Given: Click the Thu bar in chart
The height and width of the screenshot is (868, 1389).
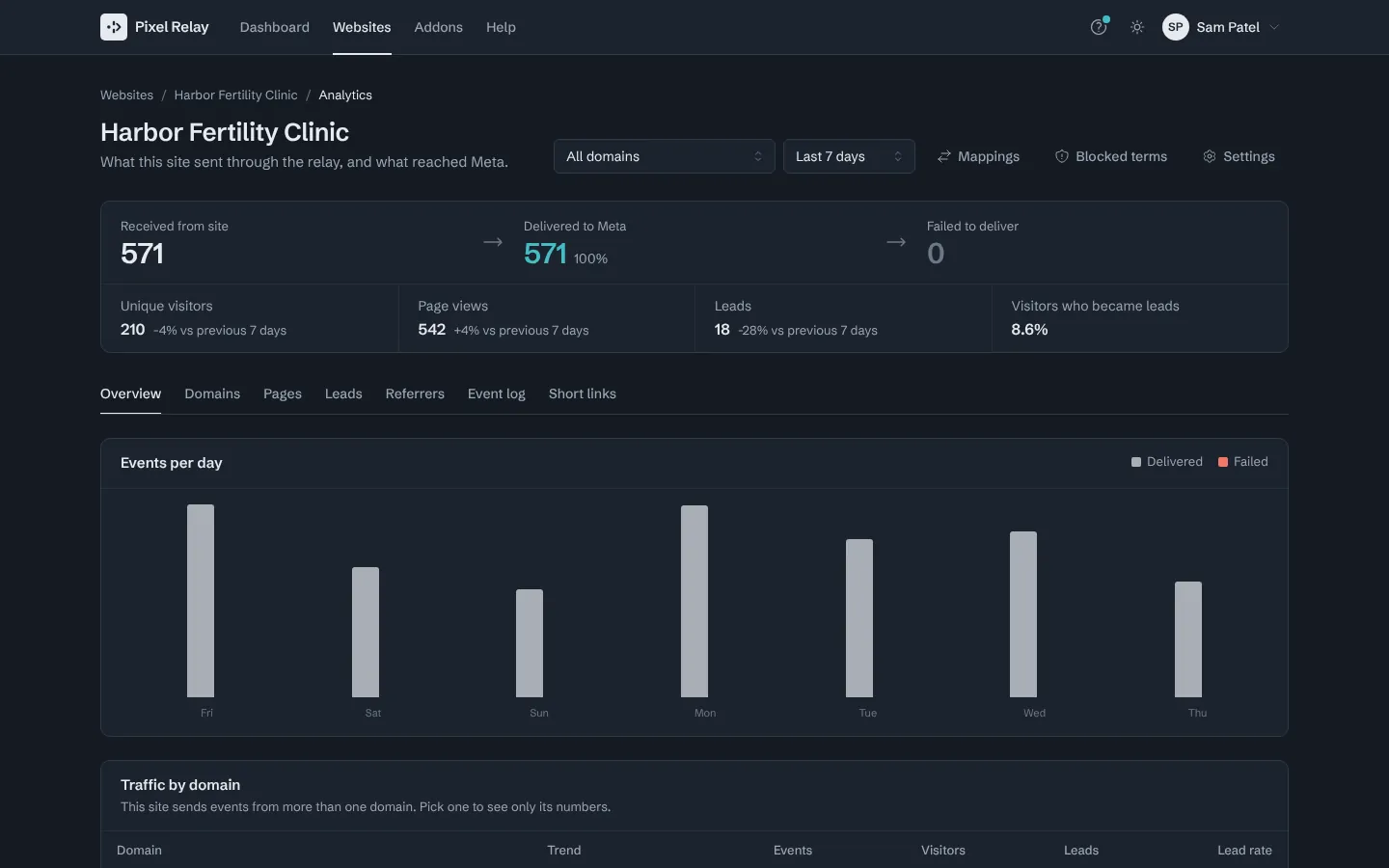Looking at the screenshot, I should pos(1188,639).
